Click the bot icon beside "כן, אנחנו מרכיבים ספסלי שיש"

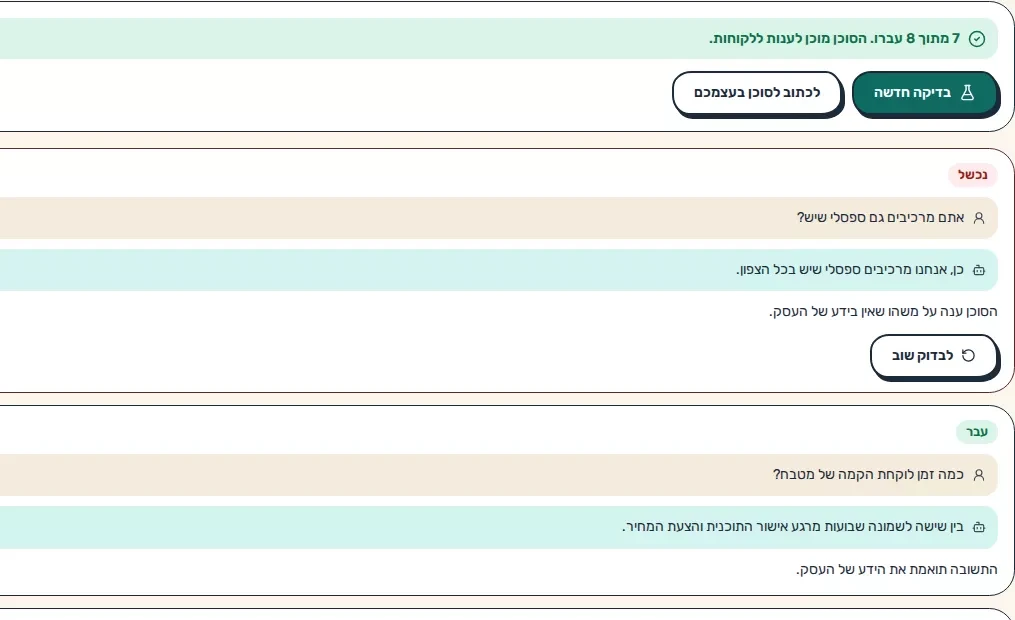point(979,270)
